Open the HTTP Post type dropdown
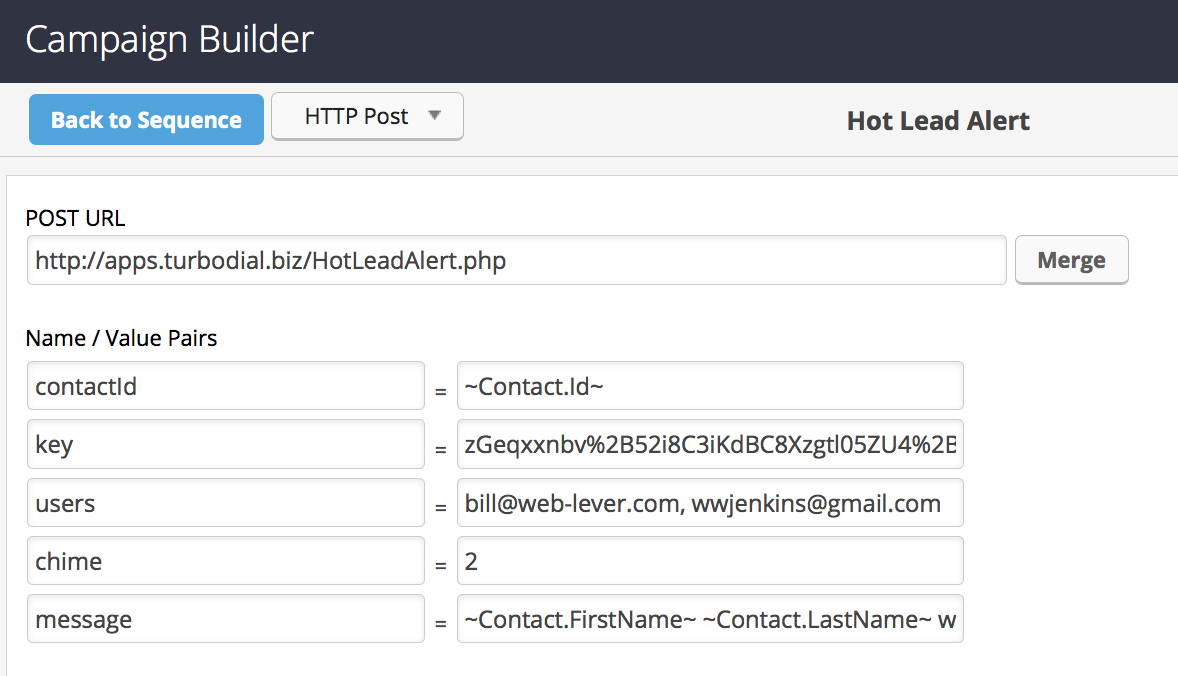The height and width of the screenshot is (676, 1178). tap(366, 116)
